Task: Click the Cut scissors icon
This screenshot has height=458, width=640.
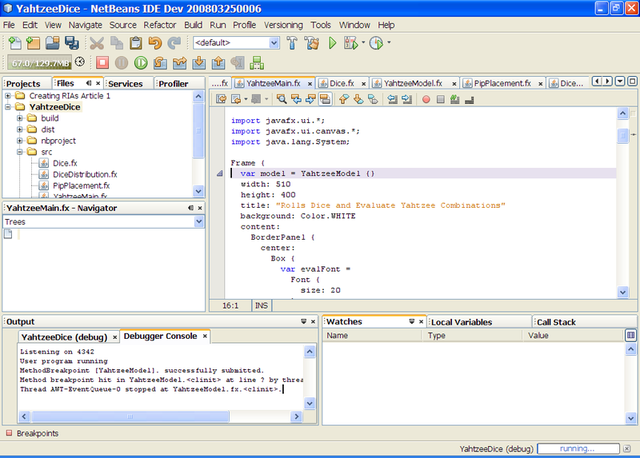Action: pyautogui.click(x=97, y=43)
